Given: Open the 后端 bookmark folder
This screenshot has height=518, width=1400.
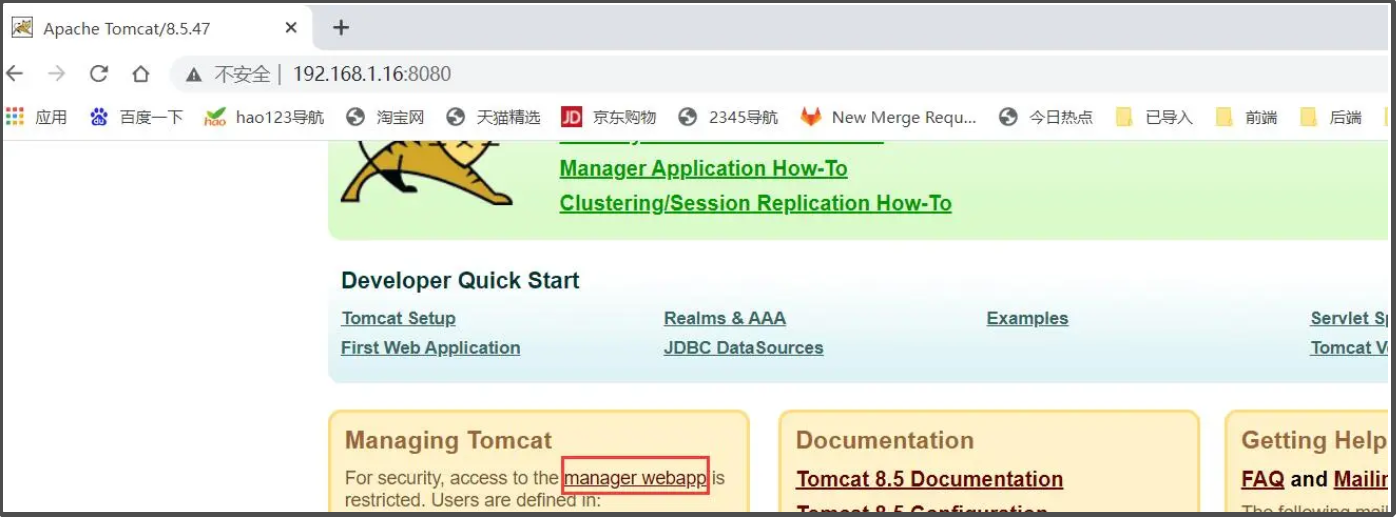Looking at the screenshot, I should (x=1331, y=117).
